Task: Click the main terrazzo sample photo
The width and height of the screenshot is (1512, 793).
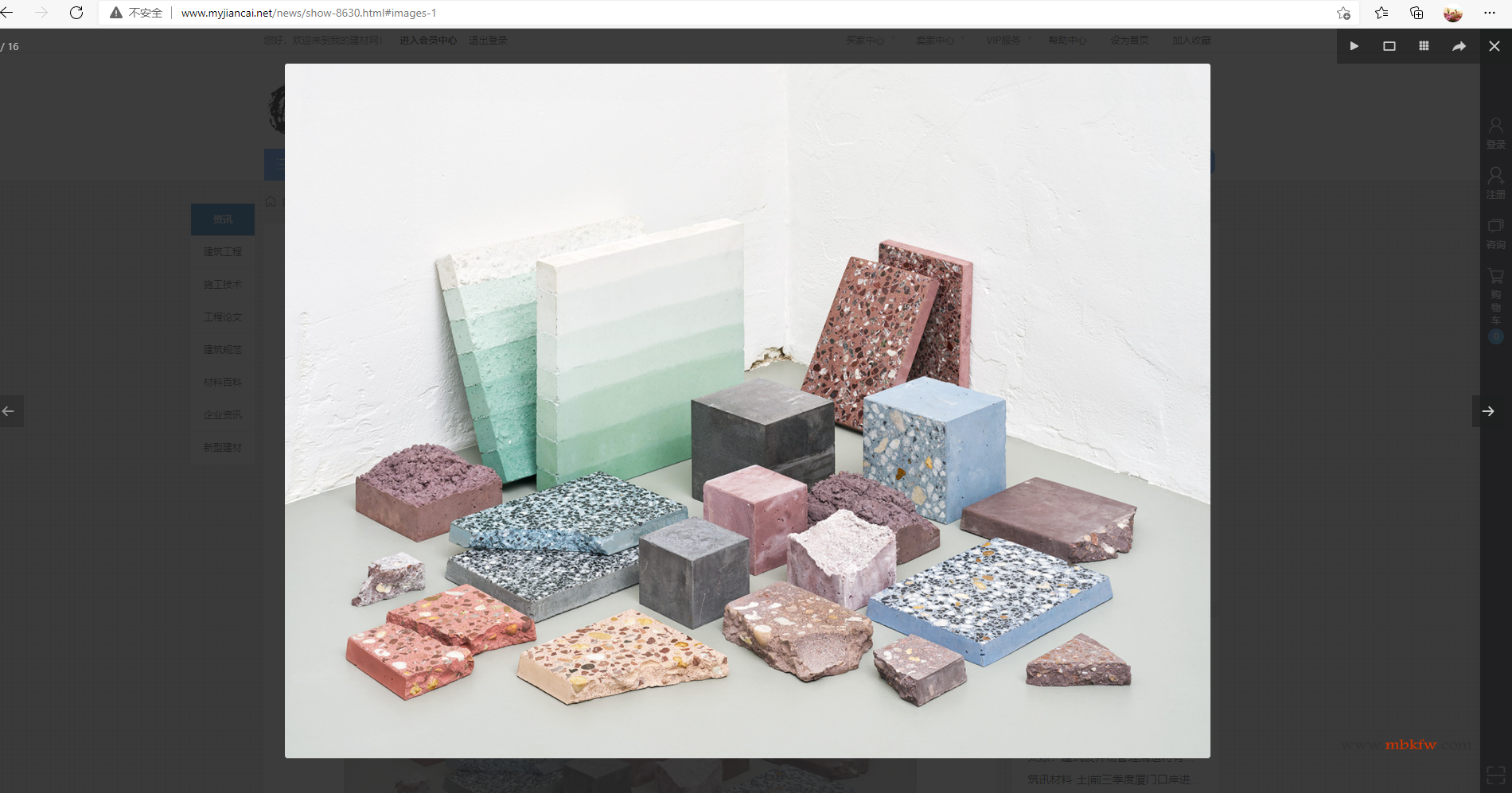Action: pyautogui.click(x=747, y=410)
